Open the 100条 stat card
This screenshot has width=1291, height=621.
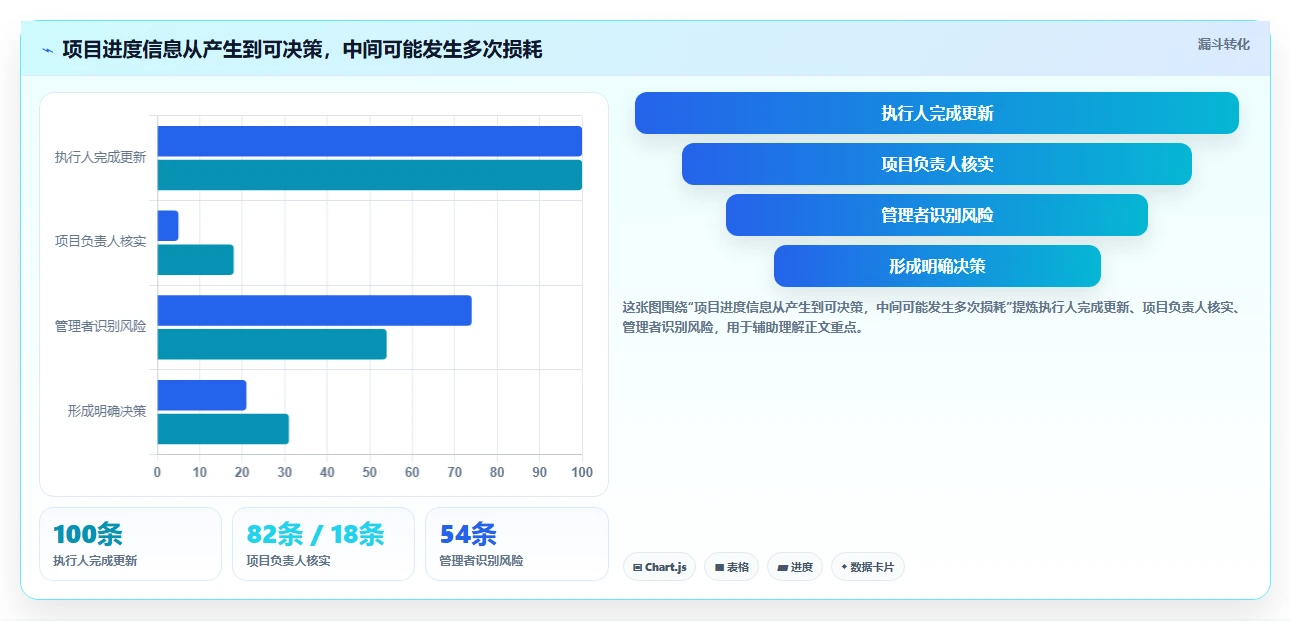point(130,544)
